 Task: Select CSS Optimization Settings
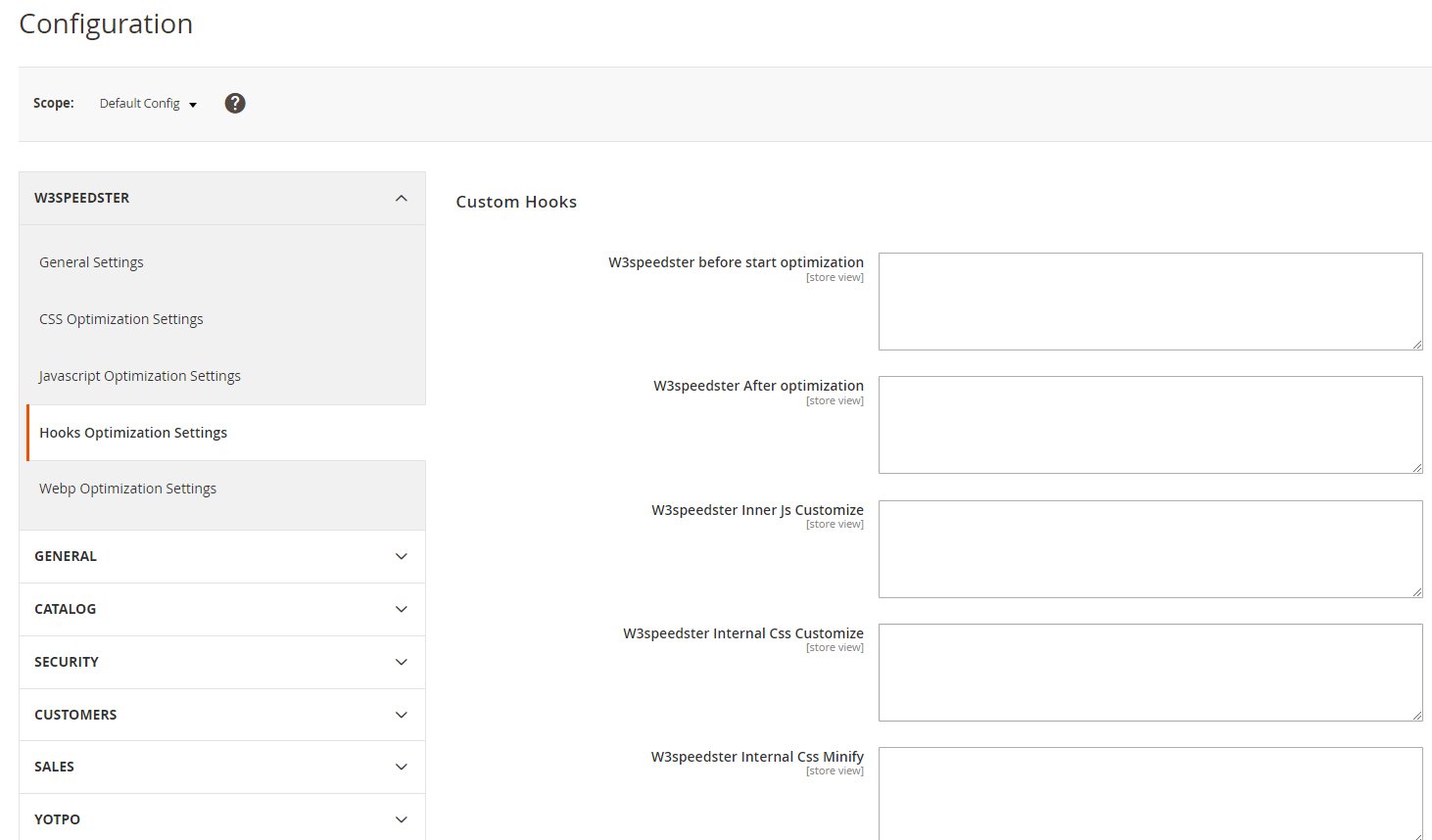coord(121,319)
